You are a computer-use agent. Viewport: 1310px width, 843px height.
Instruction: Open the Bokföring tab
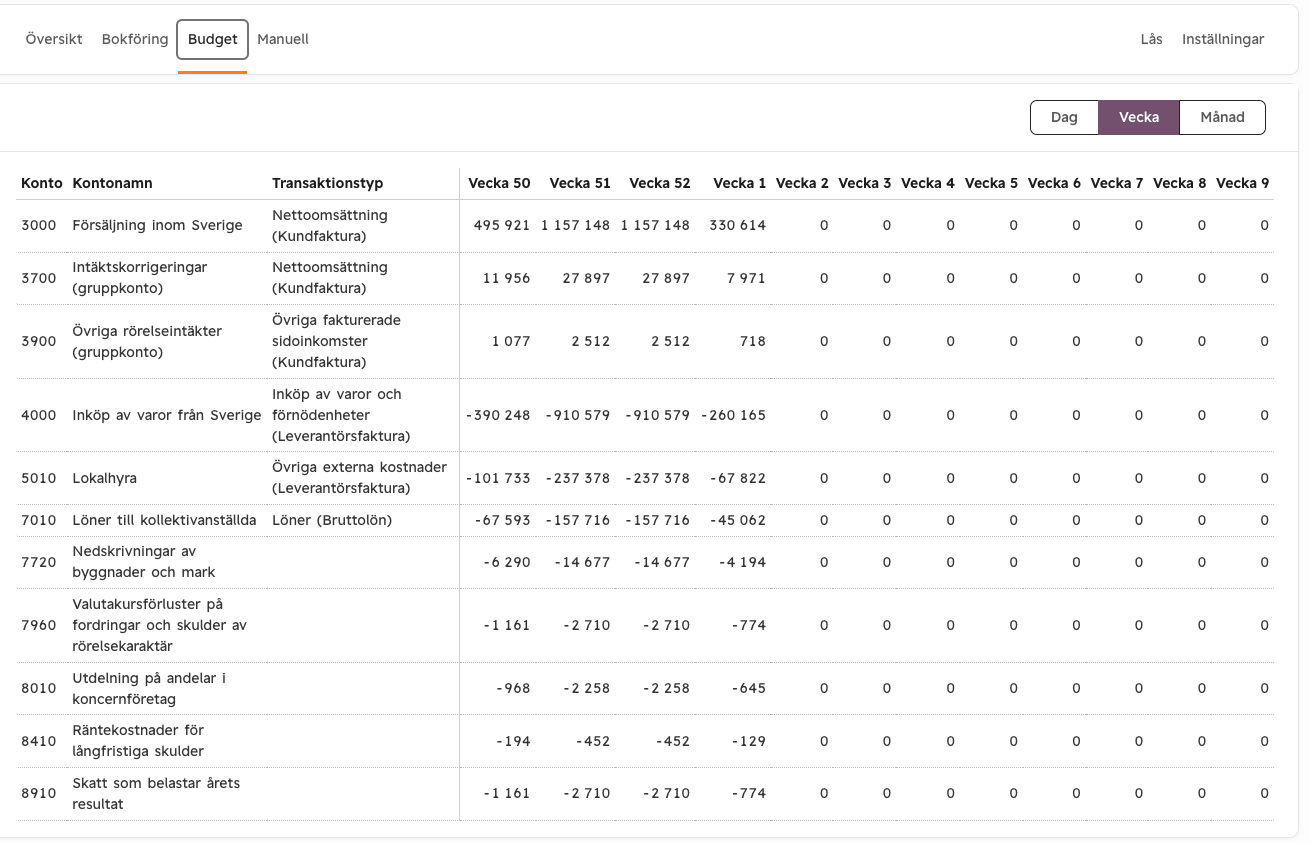coord(135,39)
